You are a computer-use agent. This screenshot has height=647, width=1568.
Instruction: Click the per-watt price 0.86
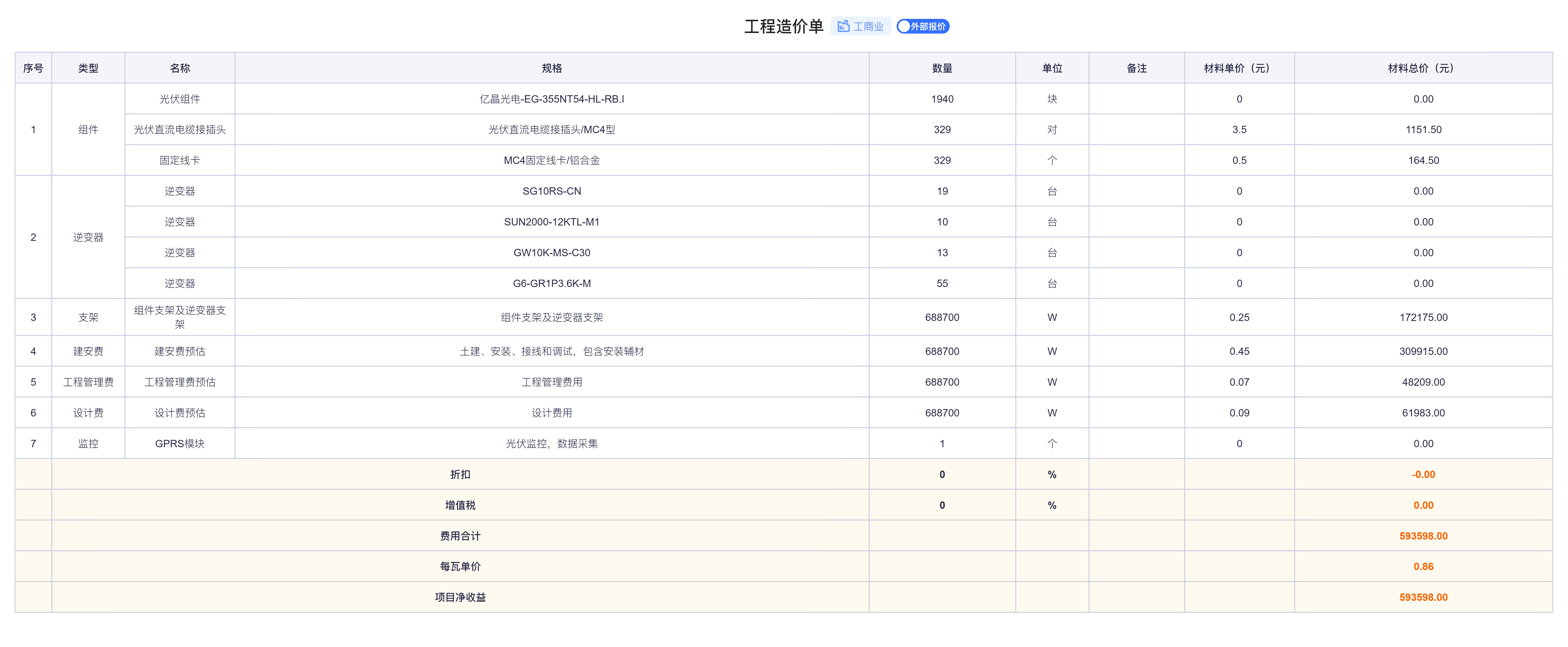[x=1423, y=567]
